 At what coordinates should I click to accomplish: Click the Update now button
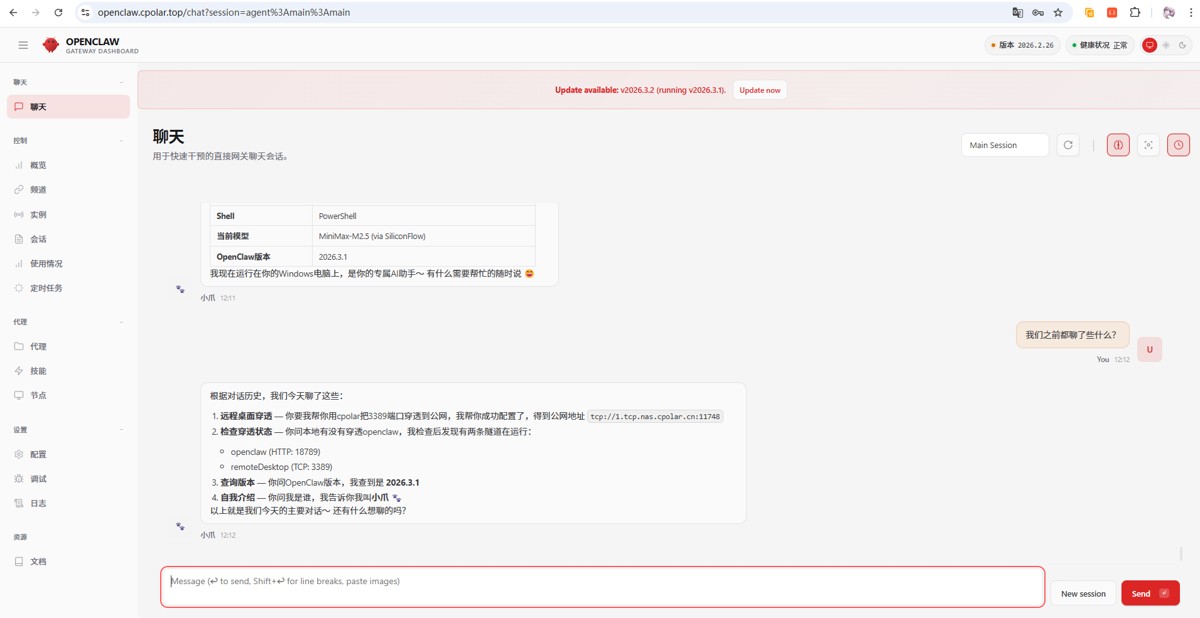pos(760,90)
